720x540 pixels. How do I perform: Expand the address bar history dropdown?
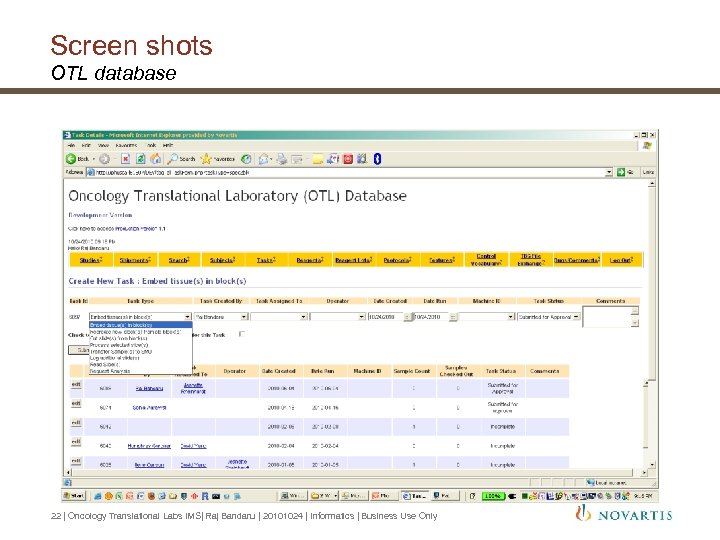pos(609,172)
